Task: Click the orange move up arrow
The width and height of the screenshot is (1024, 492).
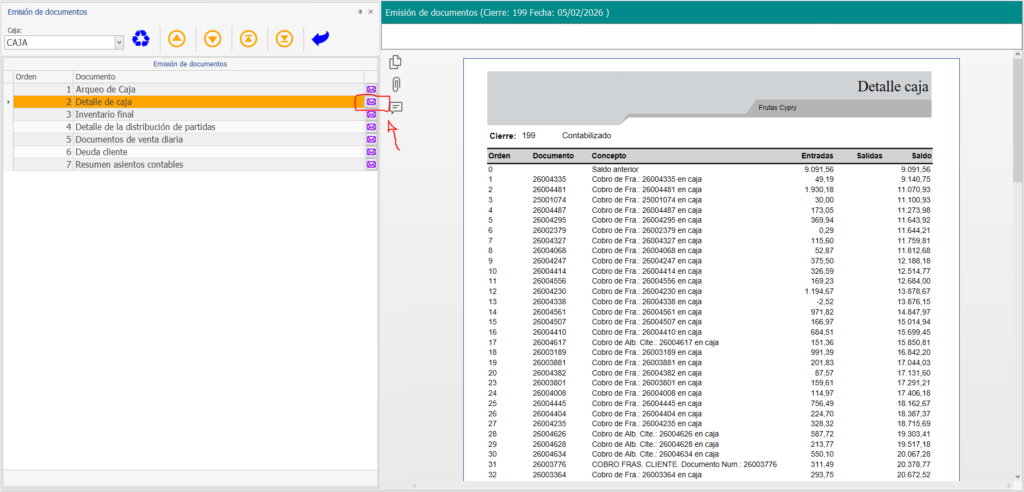Action: [x=177, y=39]
